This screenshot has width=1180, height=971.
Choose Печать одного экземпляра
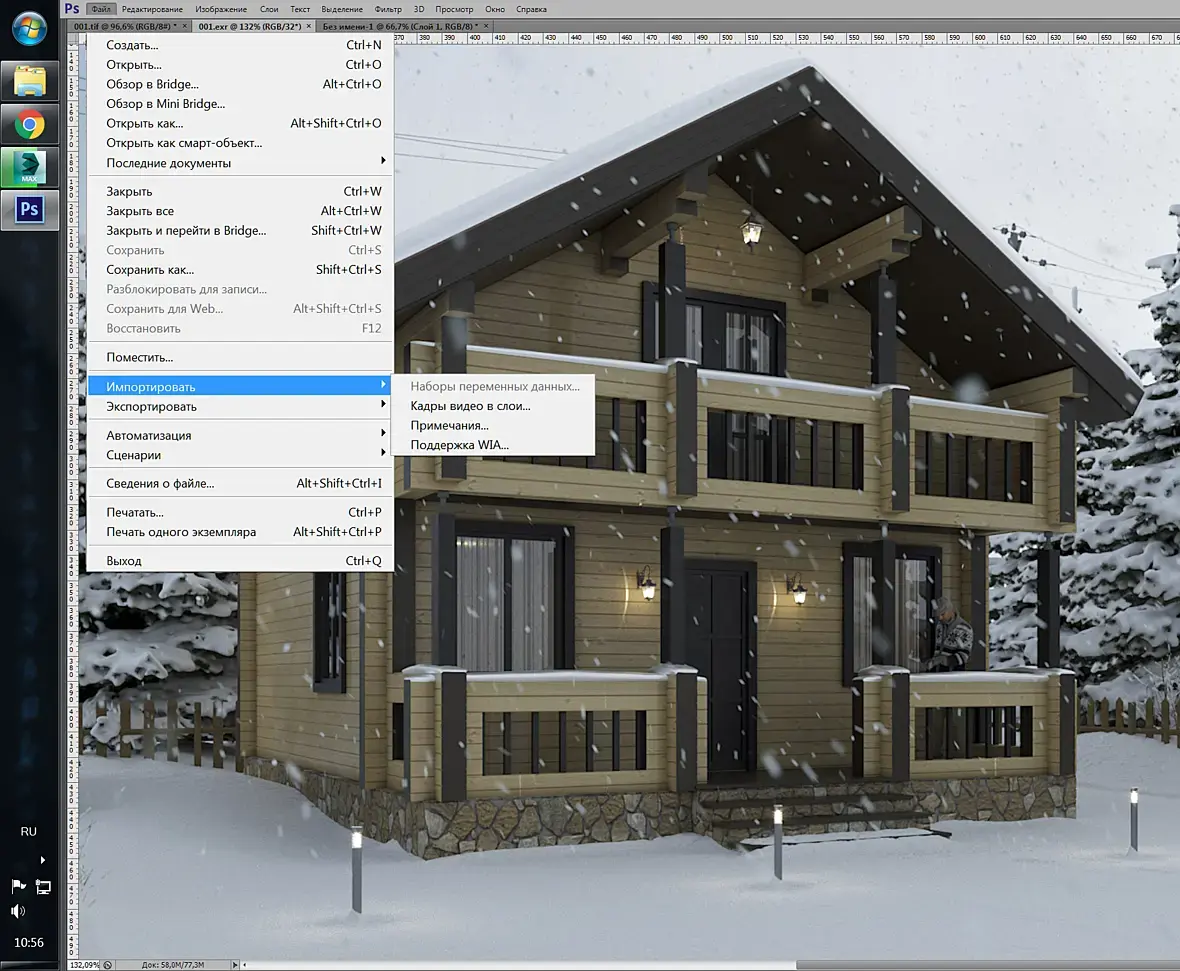point(240,531)
